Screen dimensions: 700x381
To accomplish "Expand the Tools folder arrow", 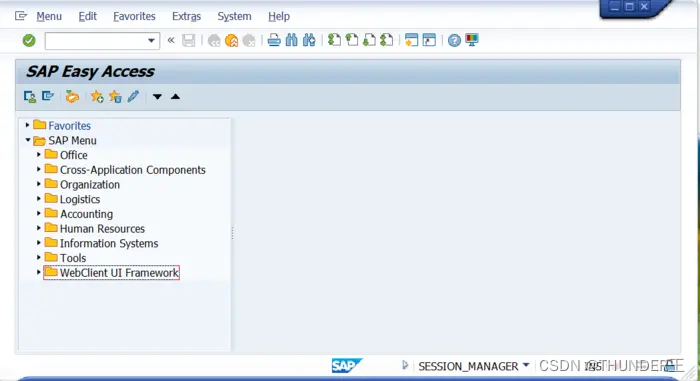I will (39, 258).
